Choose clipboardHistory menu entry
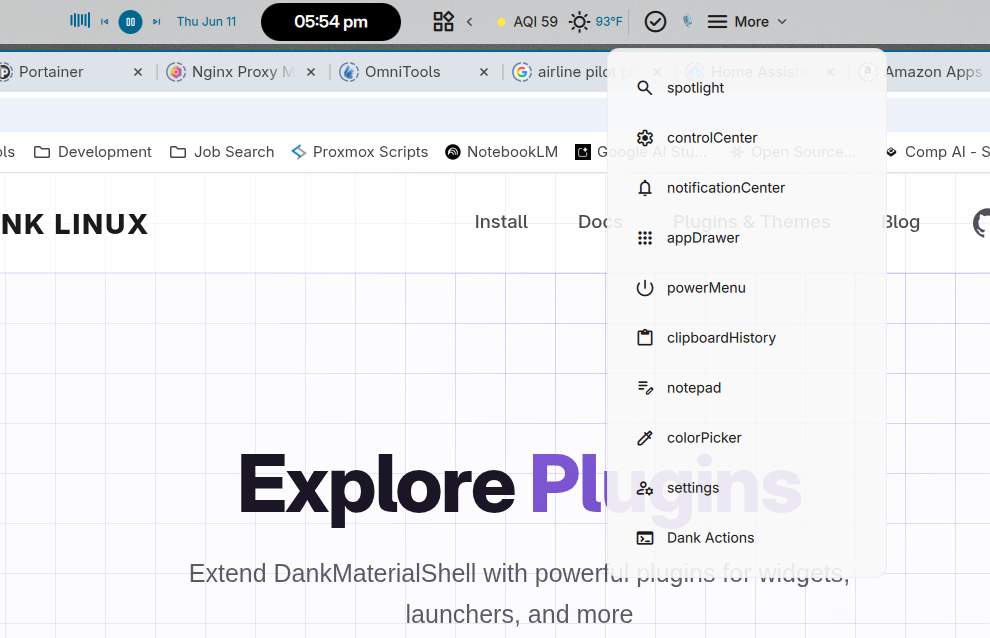Screen dimensions: 990x638 pyautogui.click(x=747, y=338)
